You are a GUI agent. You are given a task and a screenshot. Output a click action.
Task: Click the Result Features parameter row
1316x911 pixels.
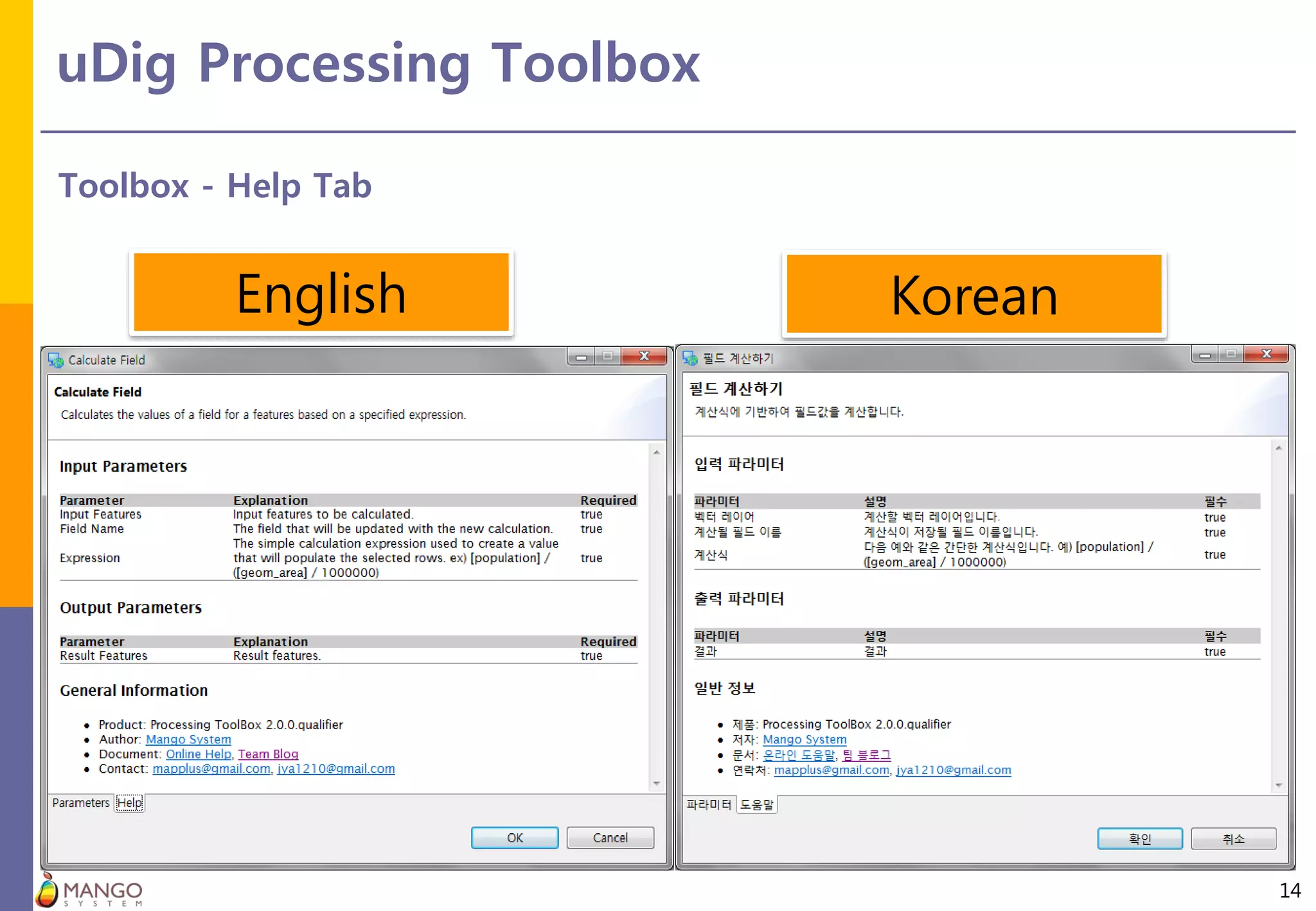tap(348, 656)
